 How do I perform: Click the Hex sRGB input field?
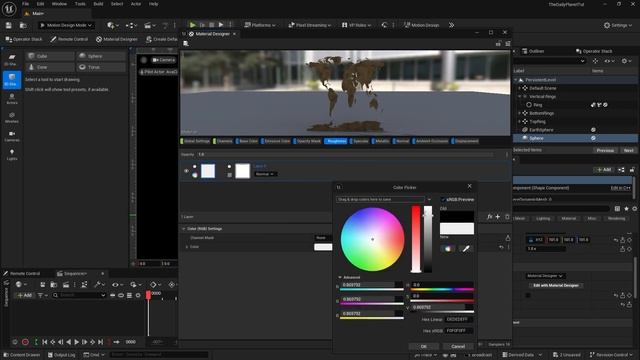click(459, 331)
